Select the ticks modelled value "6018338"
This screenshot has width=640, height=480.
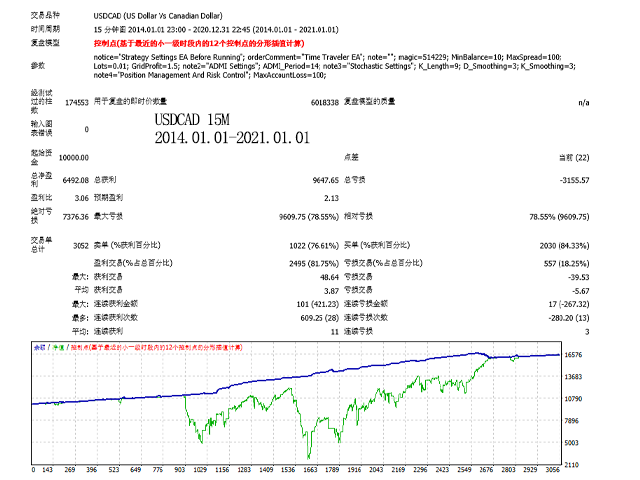324,102
